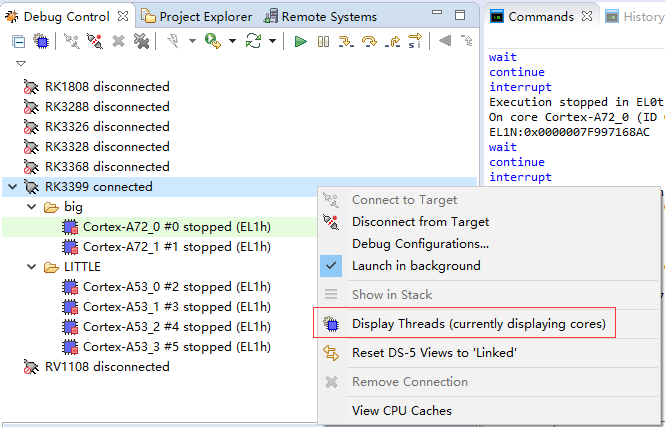Select Cortex-A72_1 #1 stopped core
The height and width of the screenshot is (427, 665).
click(177, 247)
